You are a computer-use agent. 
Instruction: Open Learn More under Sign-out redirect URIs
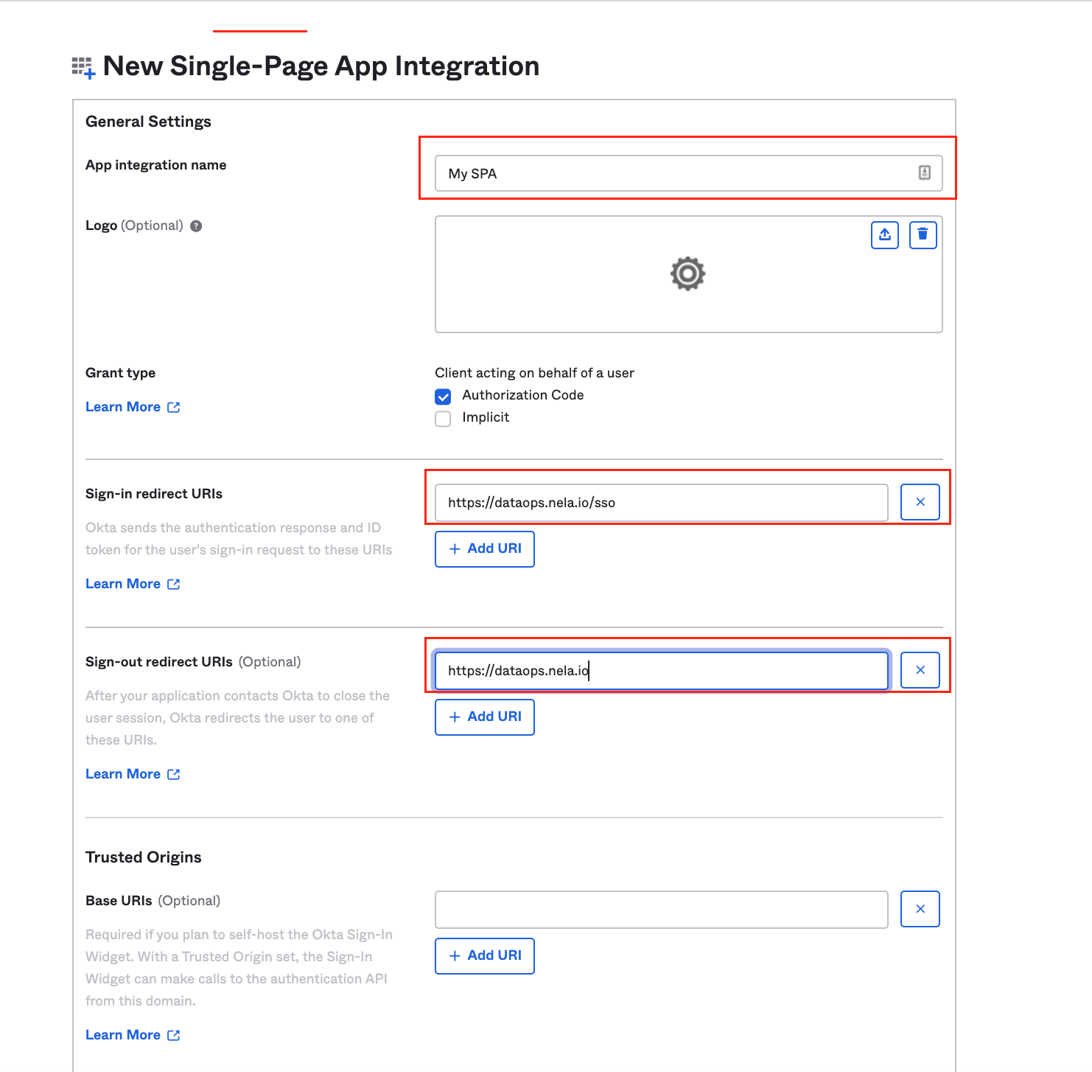click(x=132, y=774)
